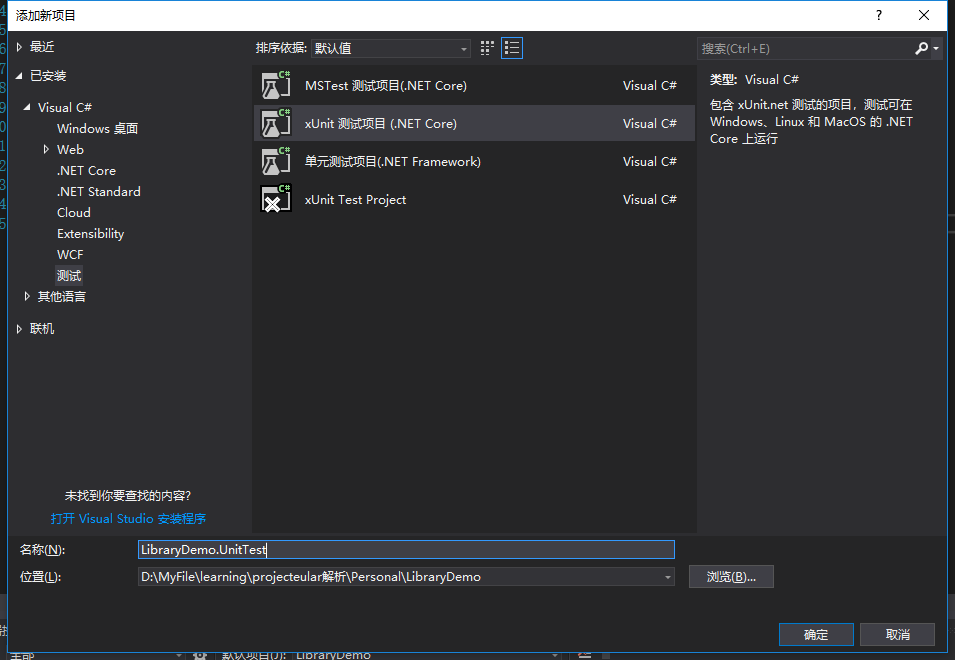Expand the 最近 tree node
955x660 pixels.
click(x=19, y=47)
